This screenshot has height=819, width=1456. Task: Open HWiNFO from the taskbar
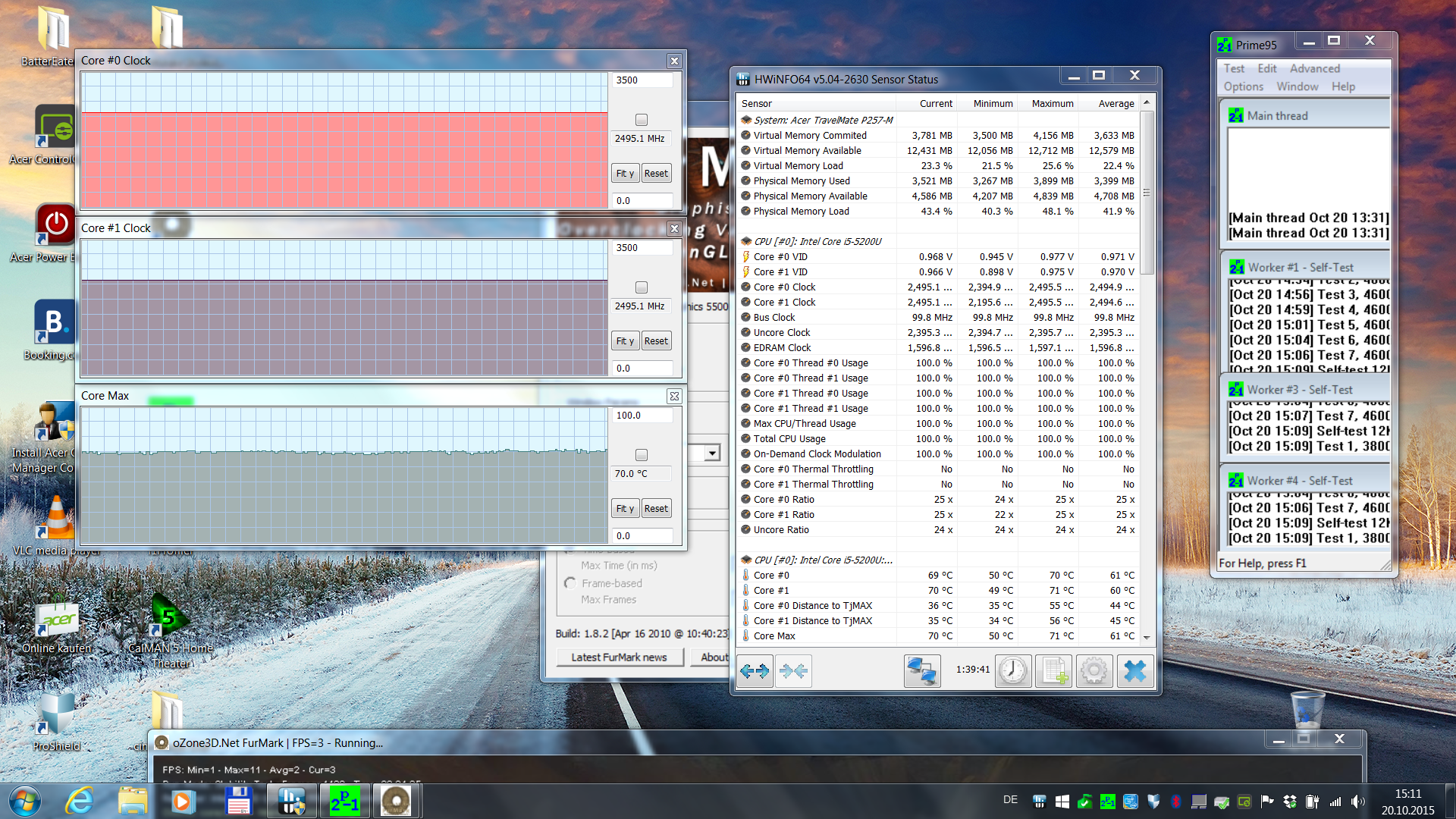pos(292,801)
